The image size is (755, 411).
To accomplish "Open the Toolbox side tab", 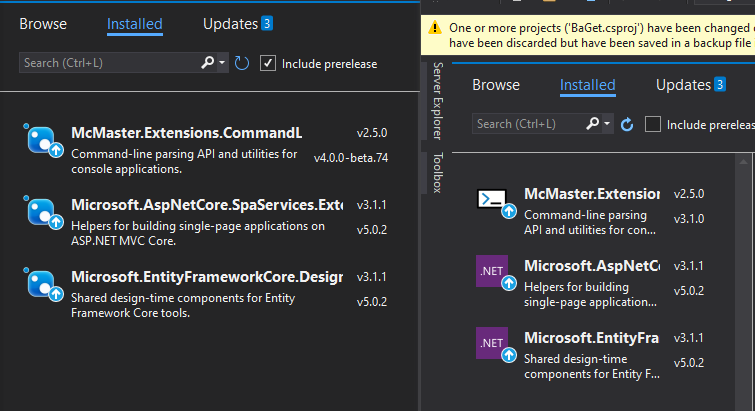I will 437,173.
